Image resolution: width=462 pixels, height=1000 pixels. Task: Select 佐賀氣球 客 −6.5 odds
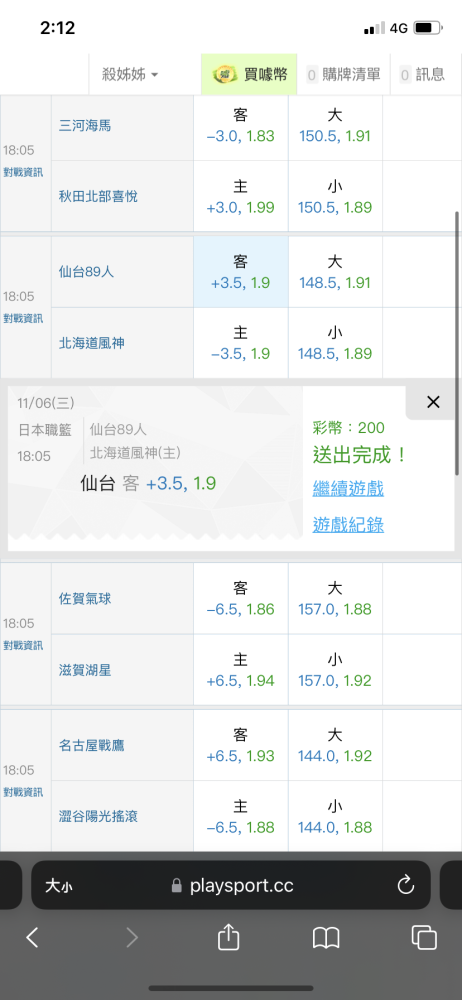click(x=241, y=599)
